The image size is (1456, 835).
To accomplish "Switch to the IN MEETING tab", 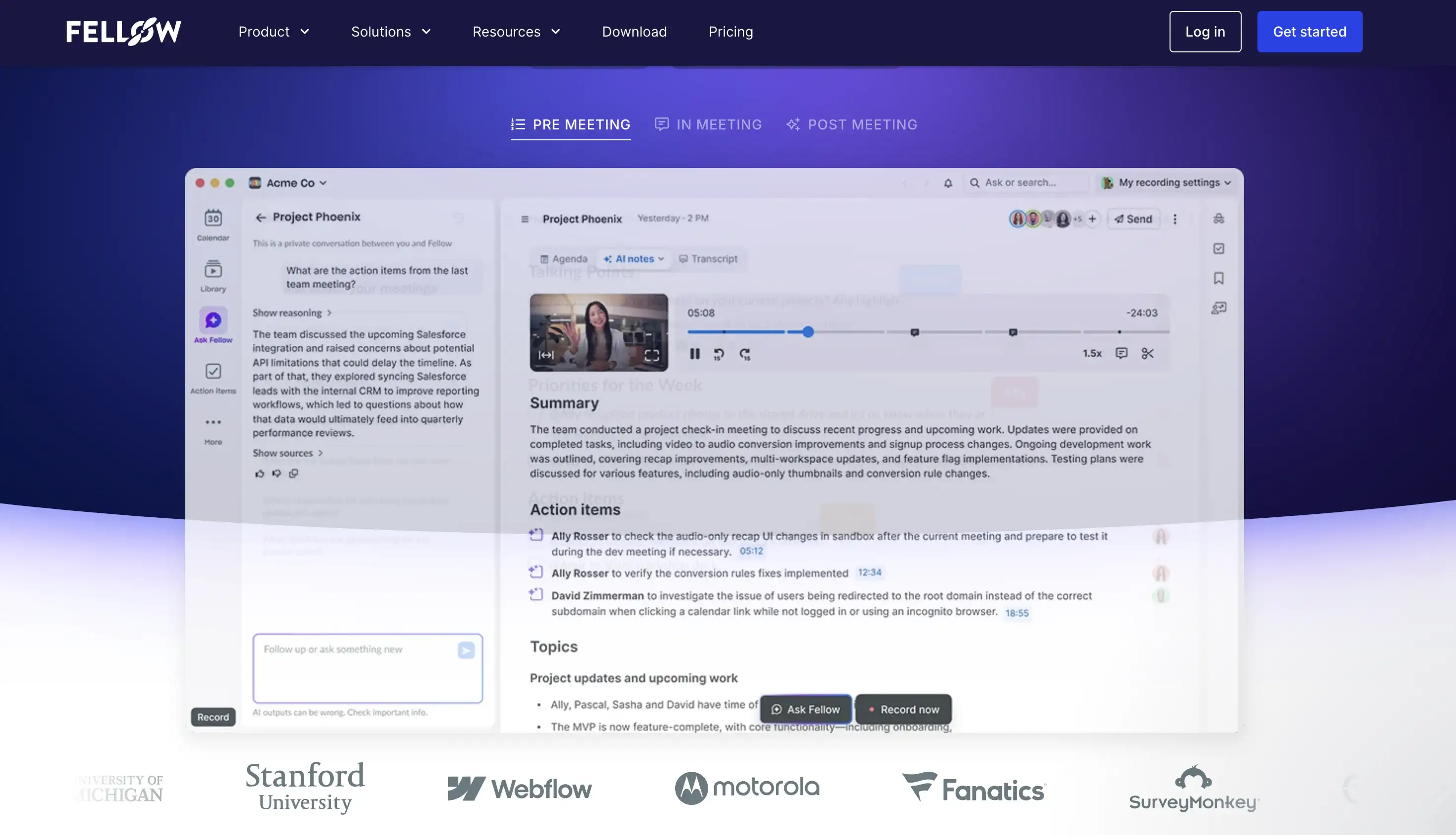I will coord(708,125).
